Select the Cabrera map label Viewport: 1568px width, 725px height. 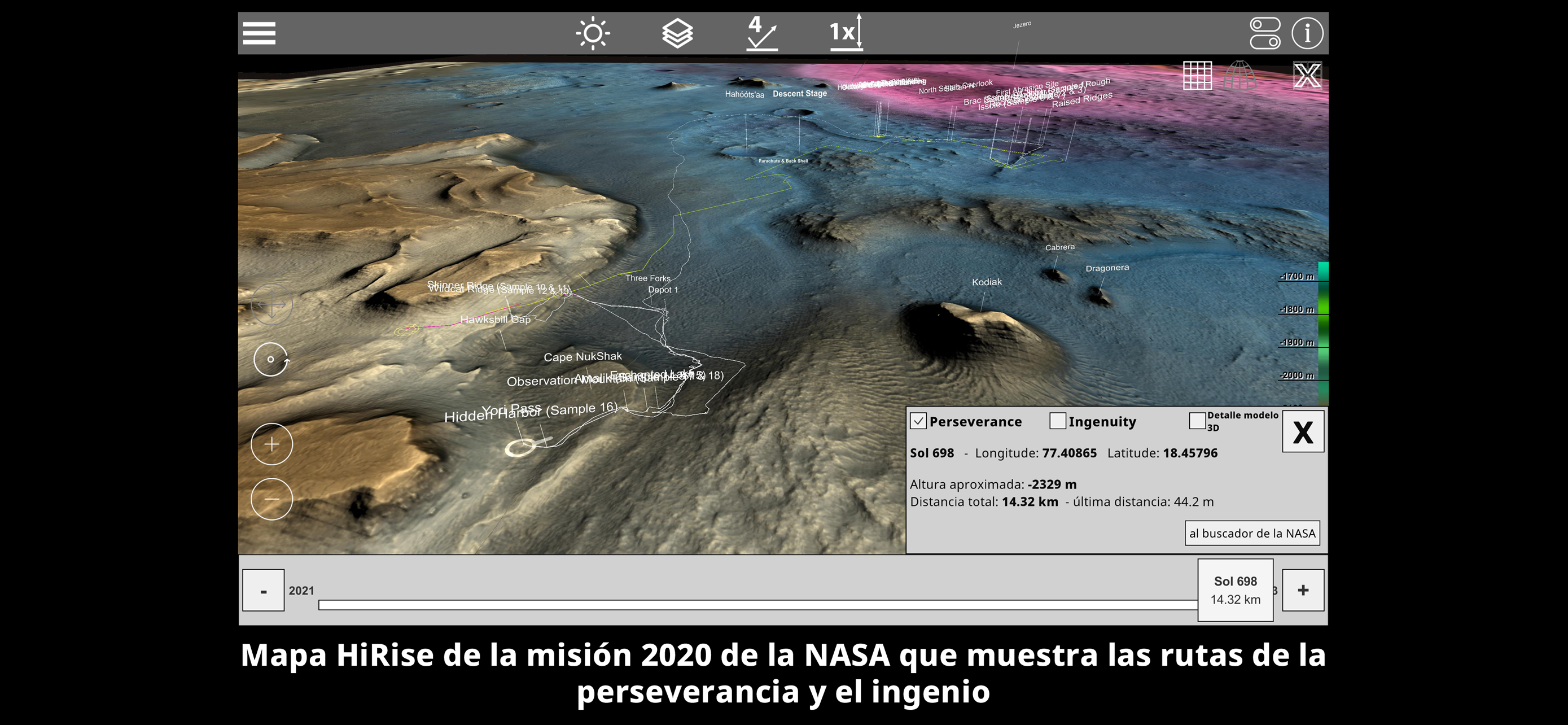coord(1060,247)
